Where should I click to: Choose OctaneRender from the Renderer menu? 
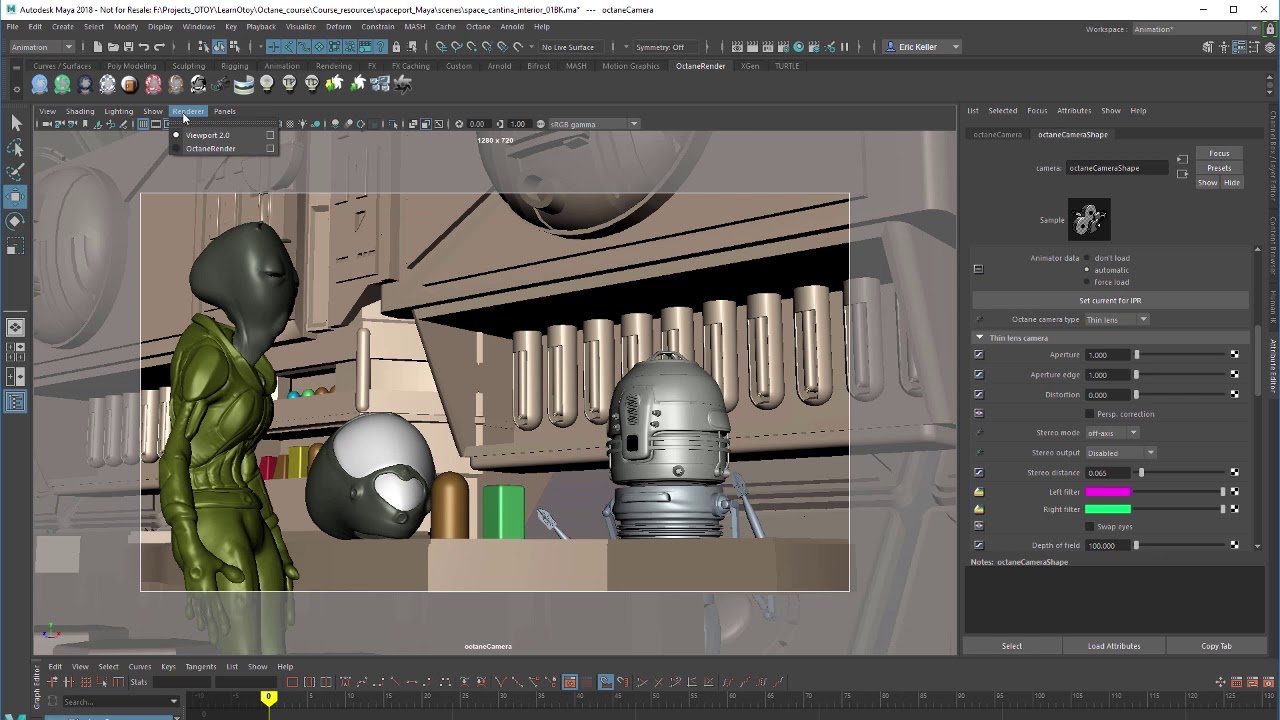pyautogui.click(x=210, y=149)
